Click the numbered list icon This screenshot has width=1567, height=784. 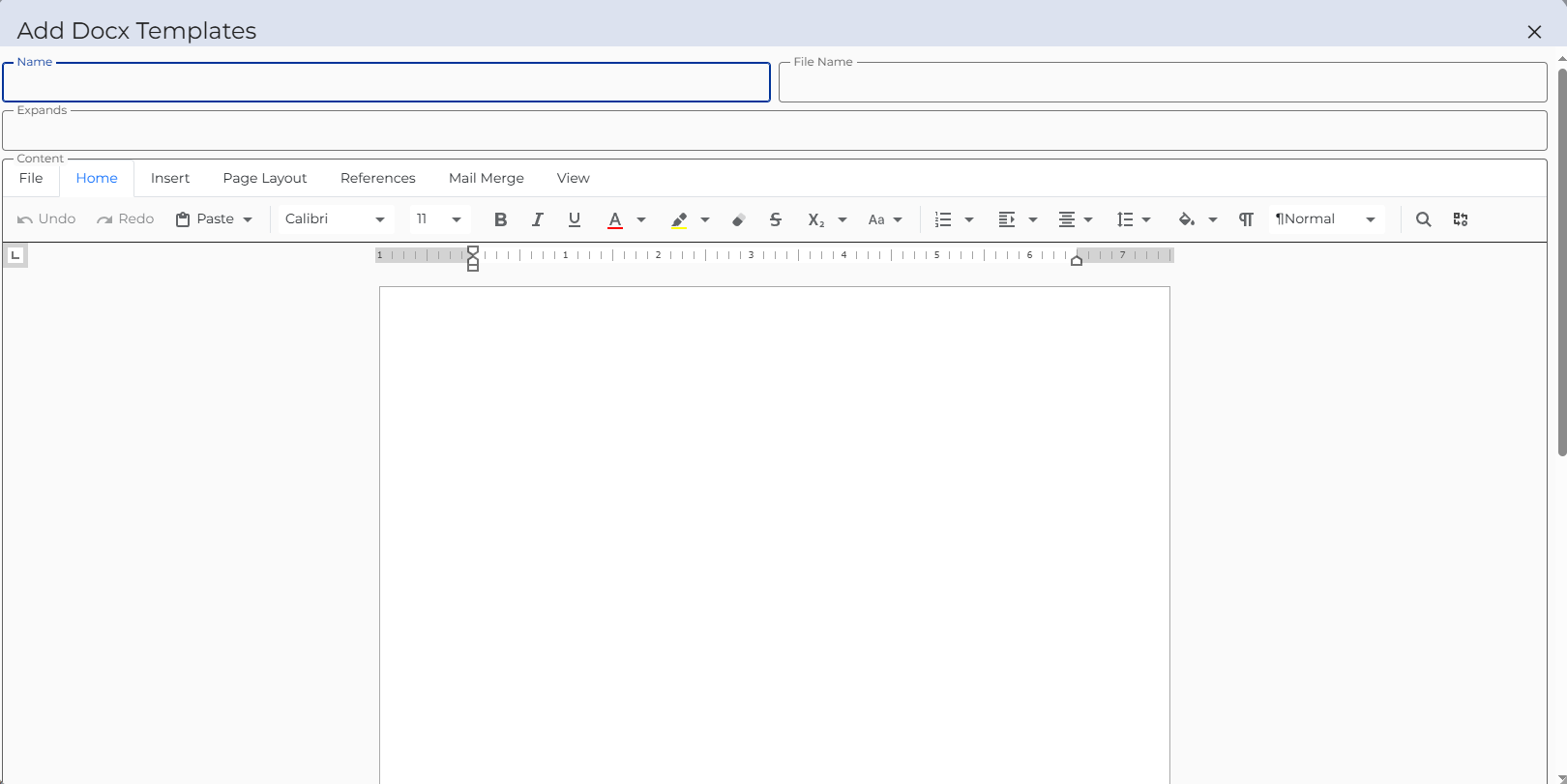point(943,219)
